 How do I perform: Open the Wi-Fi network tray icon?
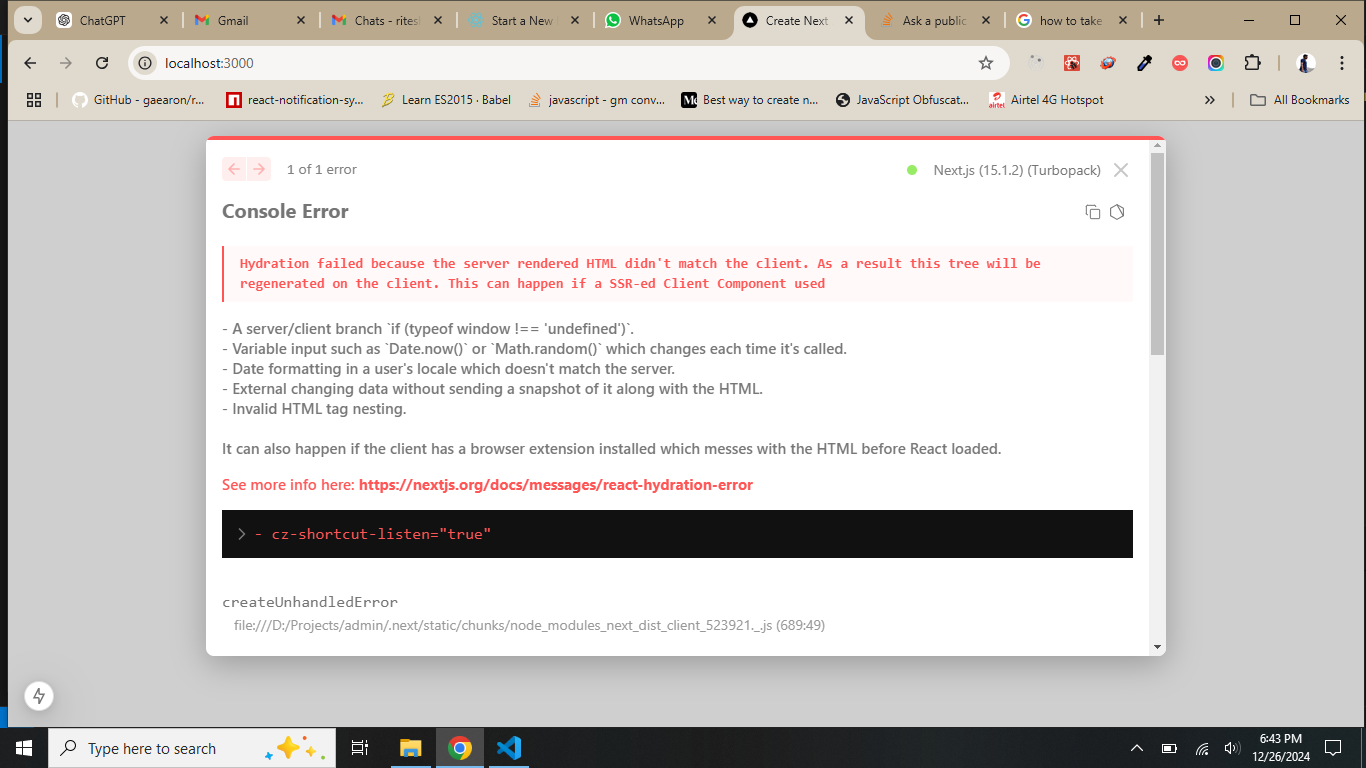(x=1202, y=748)
